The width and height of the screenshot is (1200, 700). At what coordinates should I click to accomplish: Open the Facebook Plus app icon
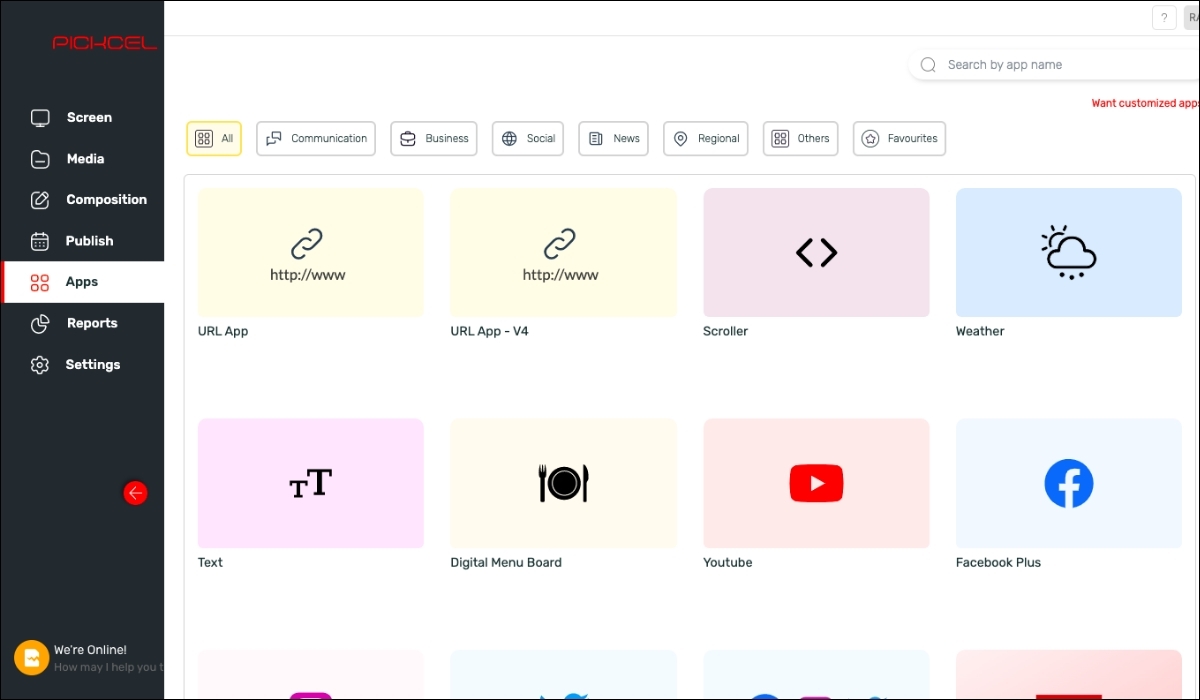pyautogui.click(x=1069, y=484)
